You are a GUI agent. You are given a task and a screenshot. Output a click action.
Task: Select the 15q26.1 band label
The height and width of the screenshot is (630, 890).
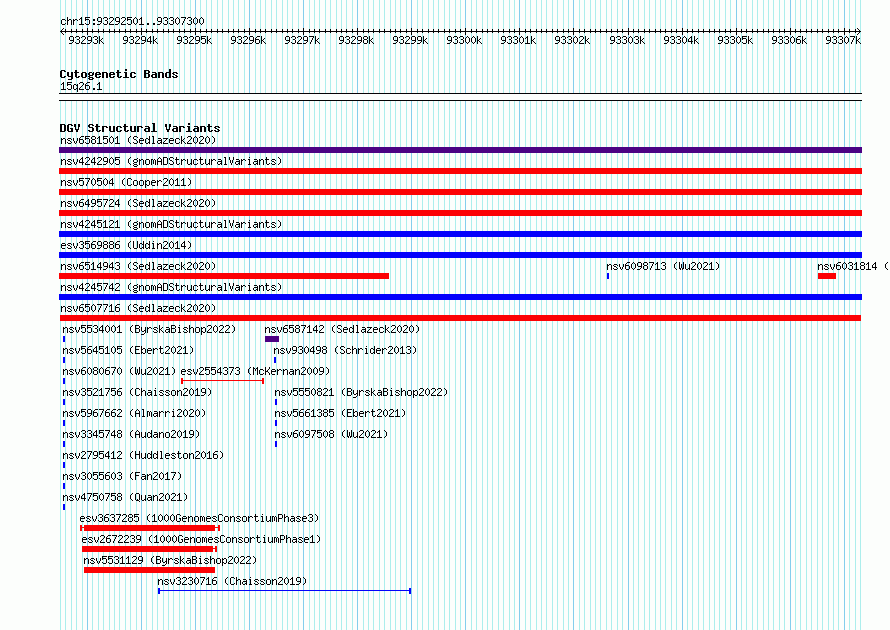tap(81, 86)
